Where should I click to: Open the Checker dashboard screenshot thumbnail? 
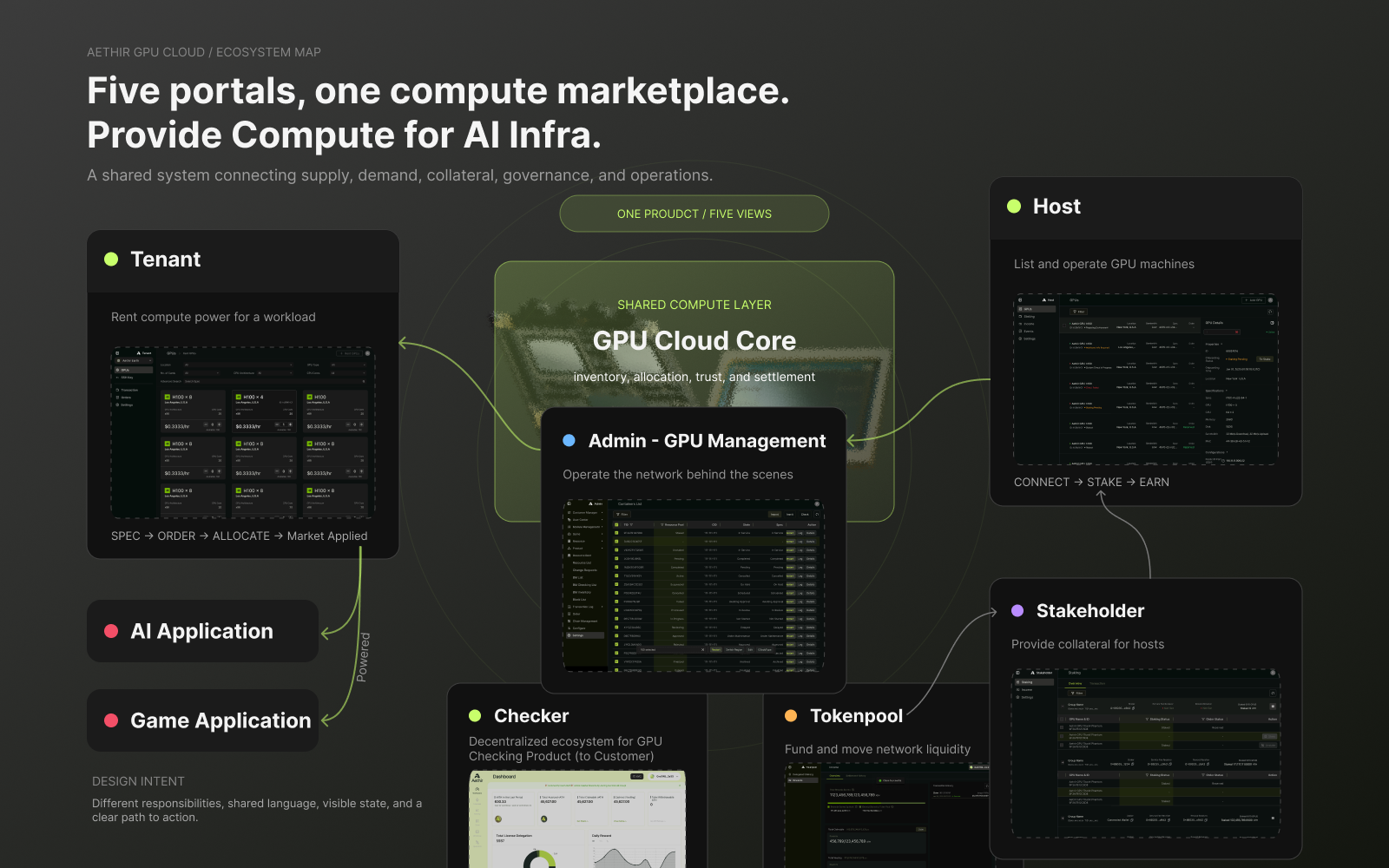[577, 819]
